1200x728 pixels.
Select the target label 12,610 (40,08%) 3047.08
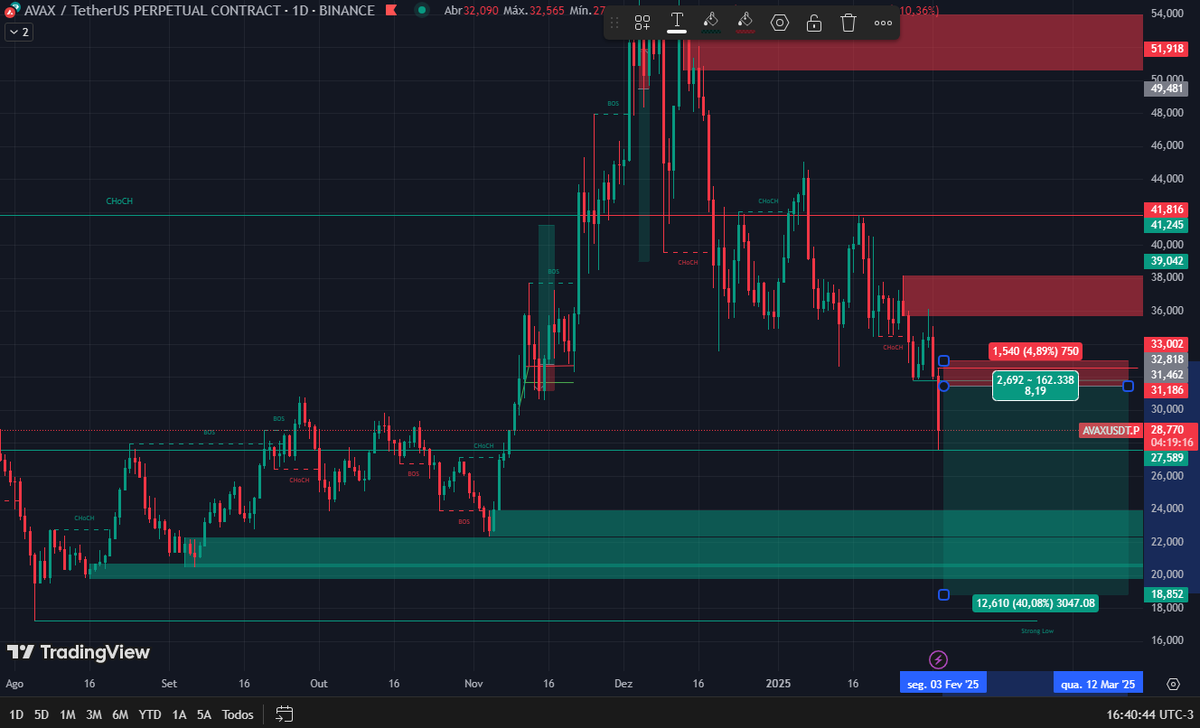1036,603
